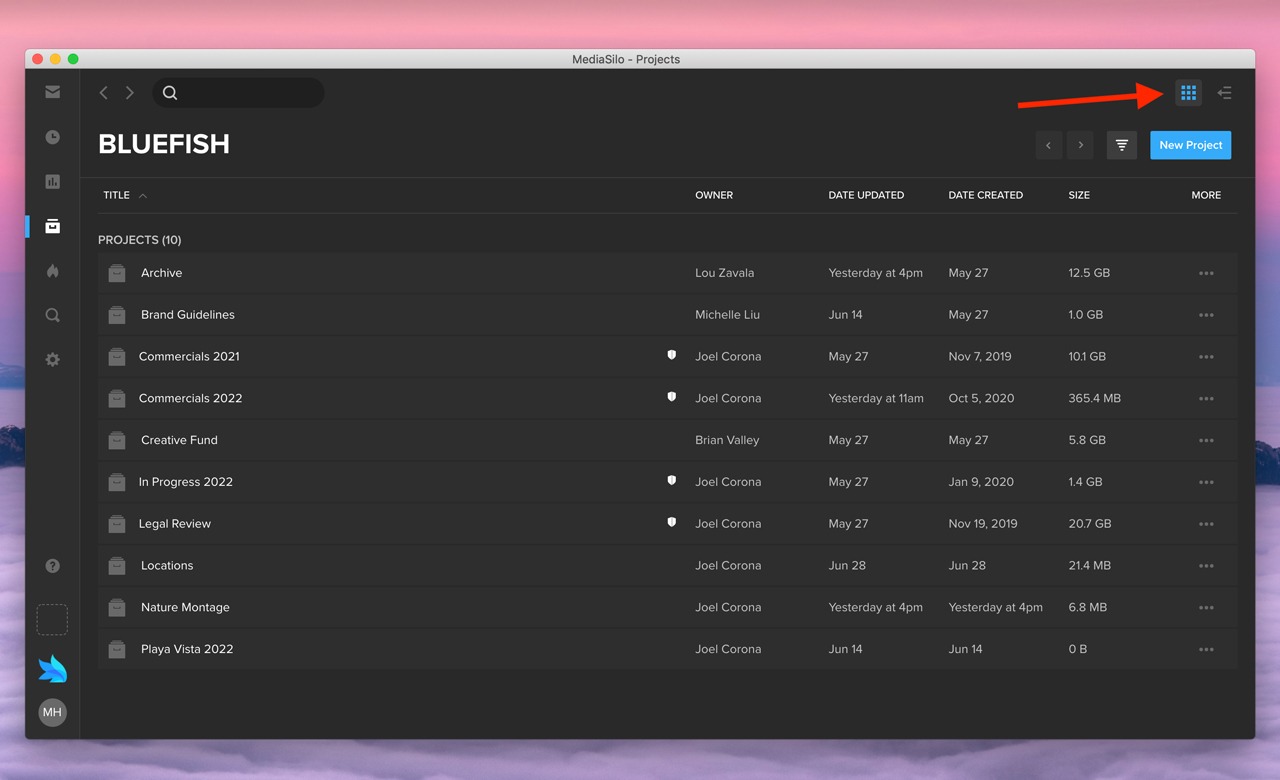Open the Commercials 2021 project
1280x780 pixels.
click(x=189, y=357)
